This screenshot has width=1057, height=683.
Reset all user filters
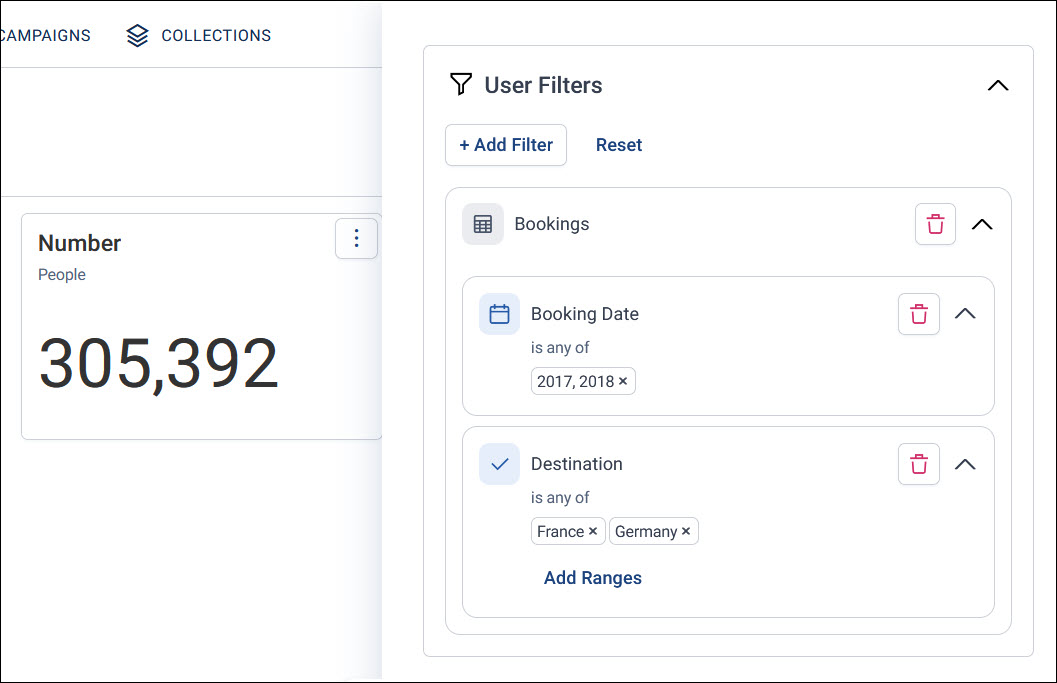tap(619, 145)
